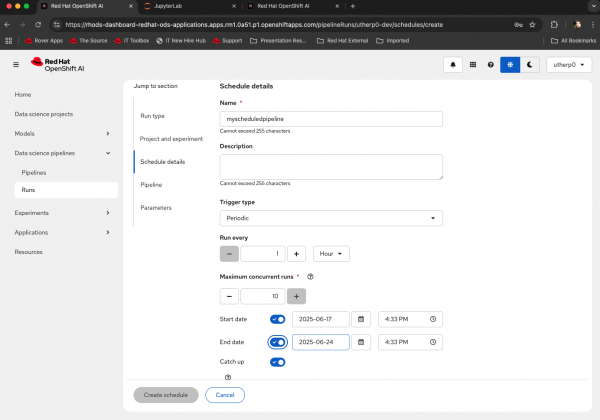Select Pipelines in the sidebar
The width and height of the screenshot is (600, 420).
click(34, 172)
